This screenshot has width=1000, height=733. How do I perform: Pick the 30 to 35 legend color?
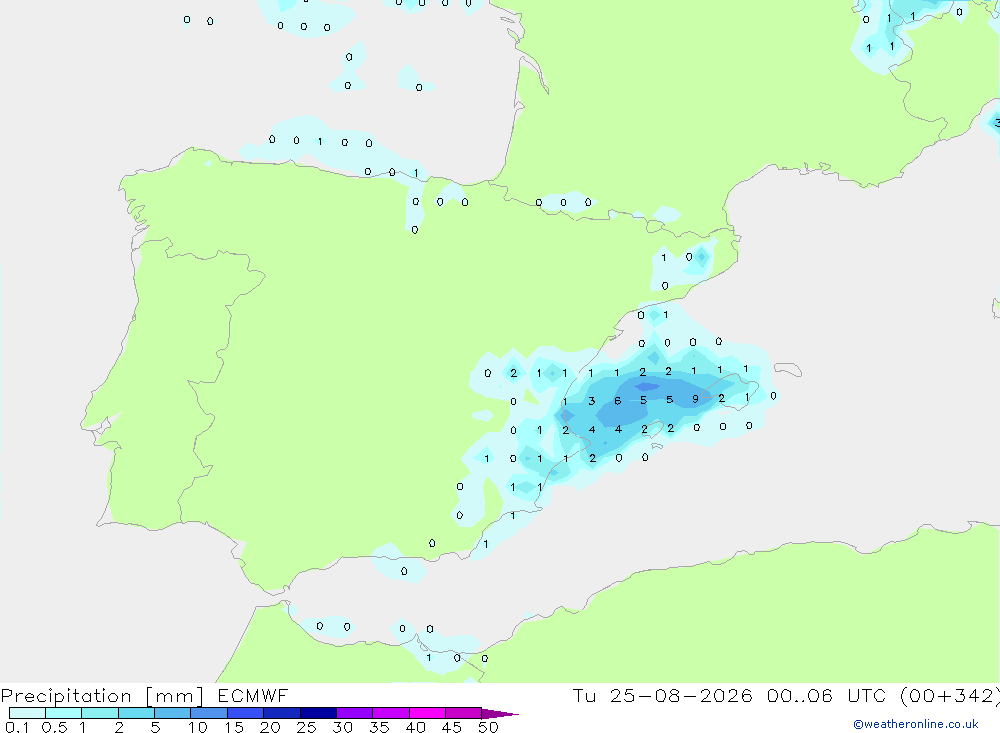355,713
